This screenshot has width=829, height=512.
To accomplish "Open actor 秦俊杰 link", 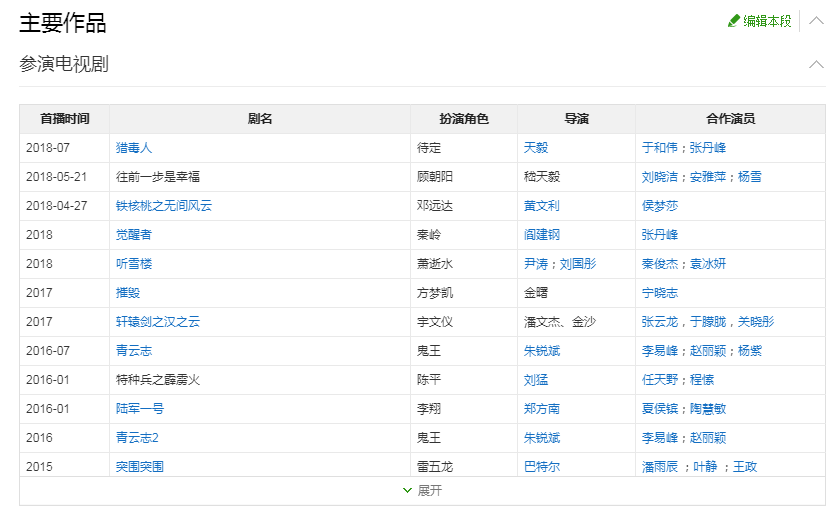I will point(659,264).
